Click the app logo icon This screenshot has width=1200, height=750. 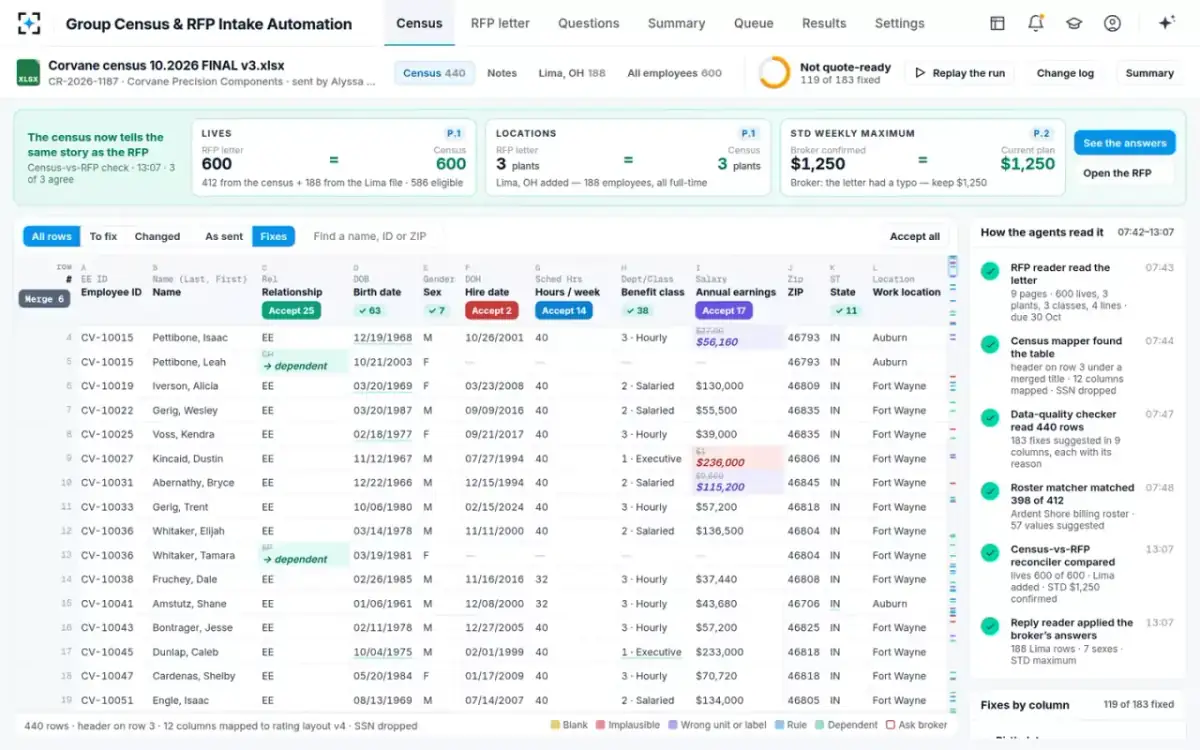click(29, 23)
